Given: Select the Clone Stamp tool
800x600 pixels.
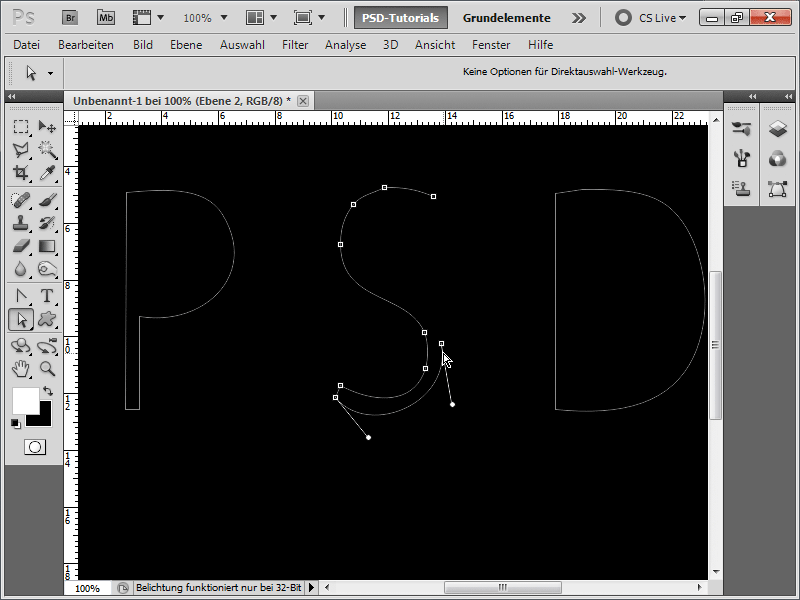Looking at the screenshot, I should click(20, 223).
